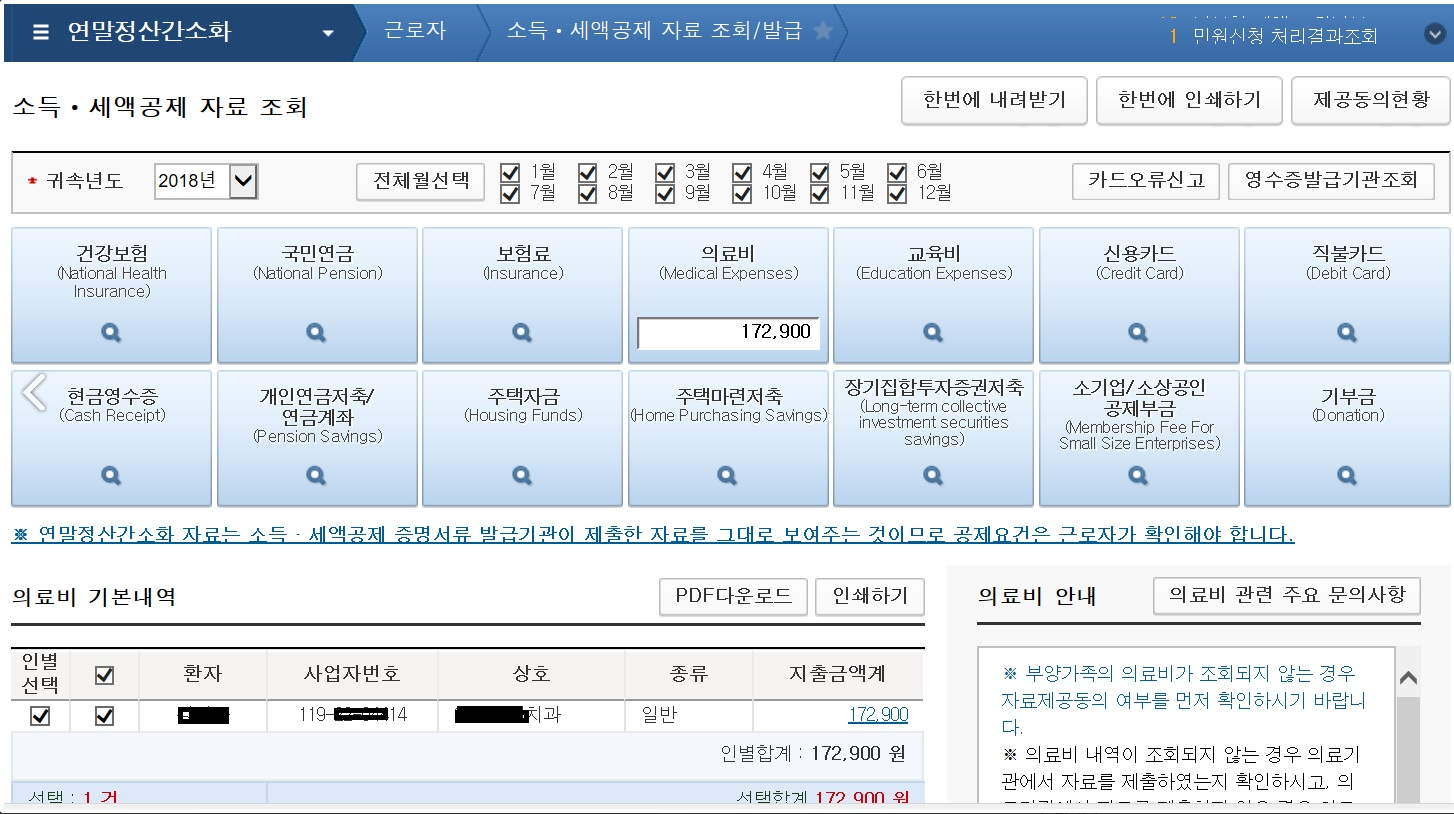This screenshot has width=1454, height=814.
Task: Show previous cards with left arrow
Action: [34, 392]
